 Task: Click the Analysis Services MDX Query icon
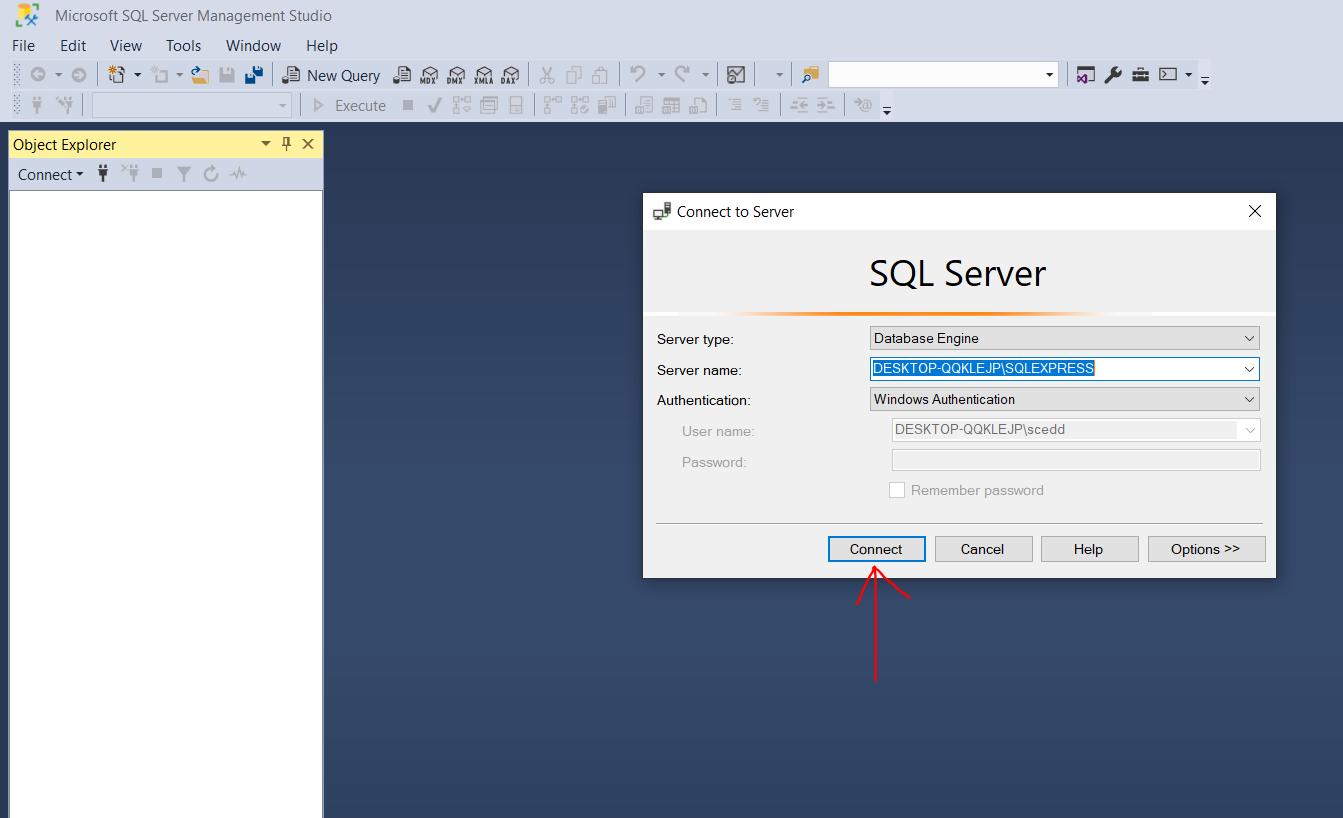(429, 75)
